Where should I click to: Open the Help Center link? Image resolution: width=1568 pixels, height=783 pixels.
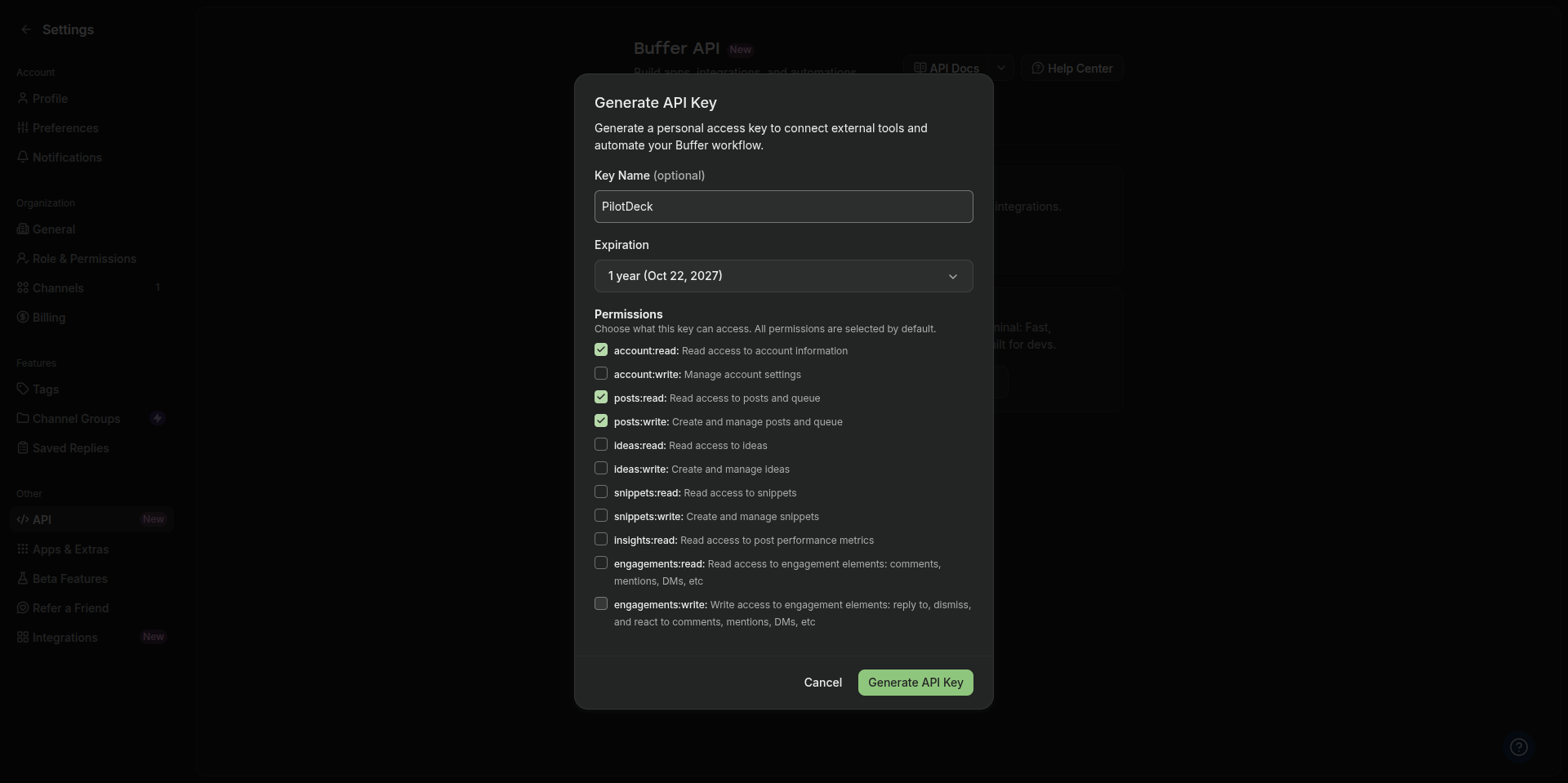pyautogui.click(x=1071, y=68)
